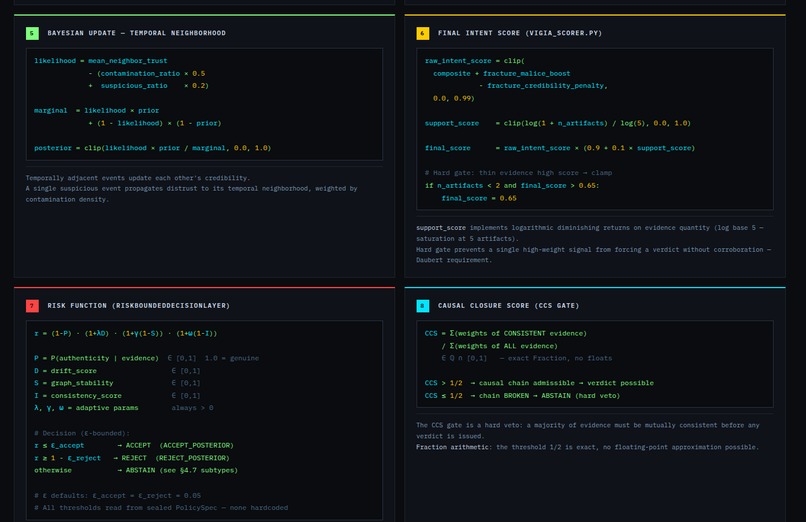
Task: Click the yellow number 6 badge
Action: (423, 33)
